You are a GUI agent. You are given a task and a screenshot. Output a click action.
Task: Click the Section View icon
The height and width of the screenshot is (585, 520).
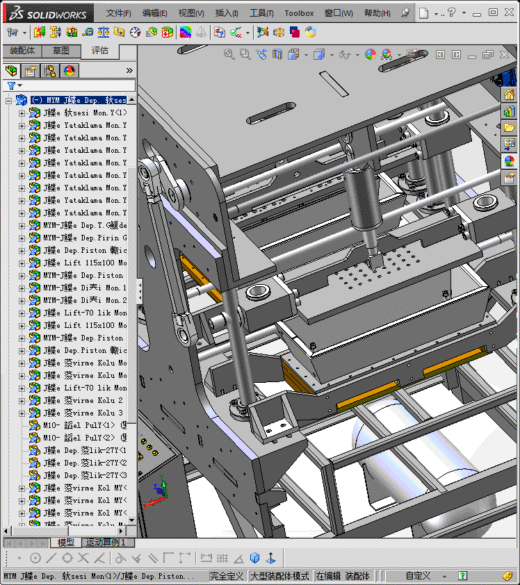[277, 54]
